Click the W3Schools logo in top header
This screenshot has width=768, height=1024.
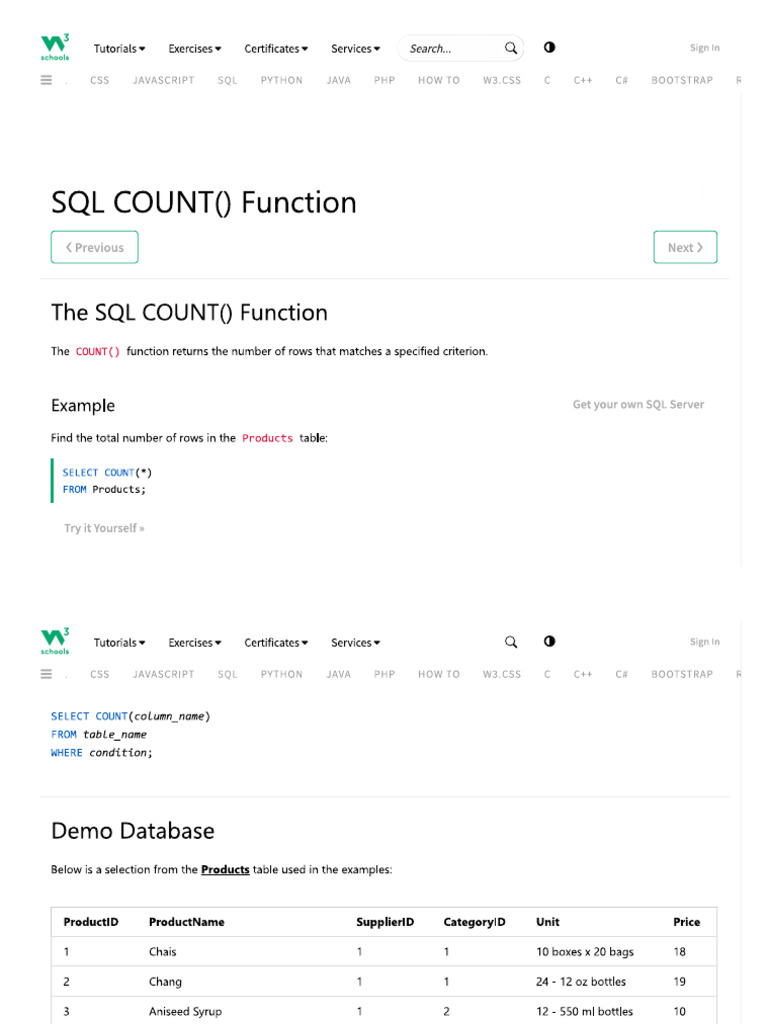(x=55, y=47)
